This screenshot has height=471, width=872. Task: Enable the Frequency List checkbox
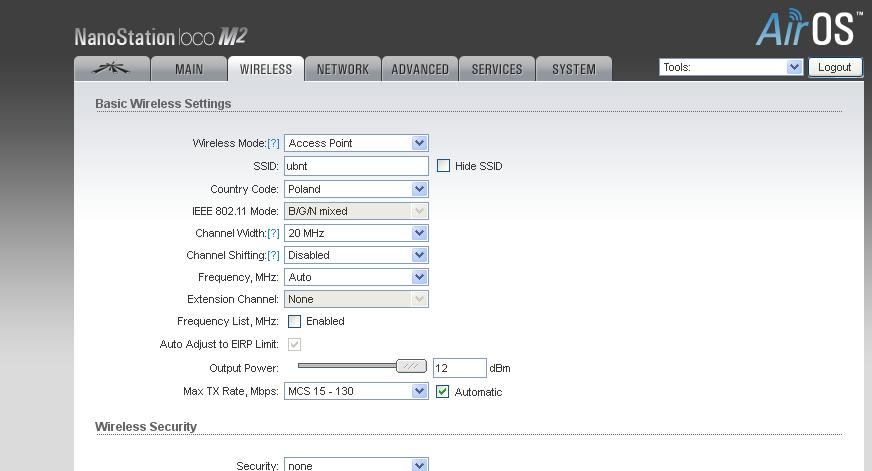coord(294,321)
